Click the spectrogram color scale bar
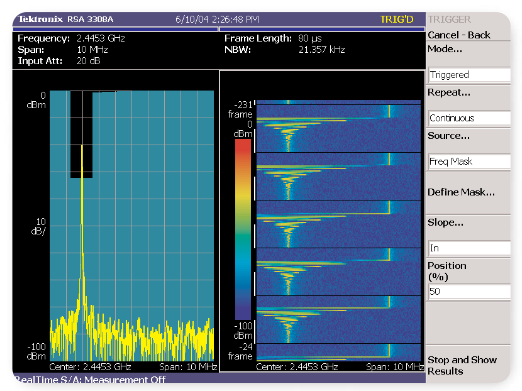This screenshot has height=391, width=522. [243, 229]
